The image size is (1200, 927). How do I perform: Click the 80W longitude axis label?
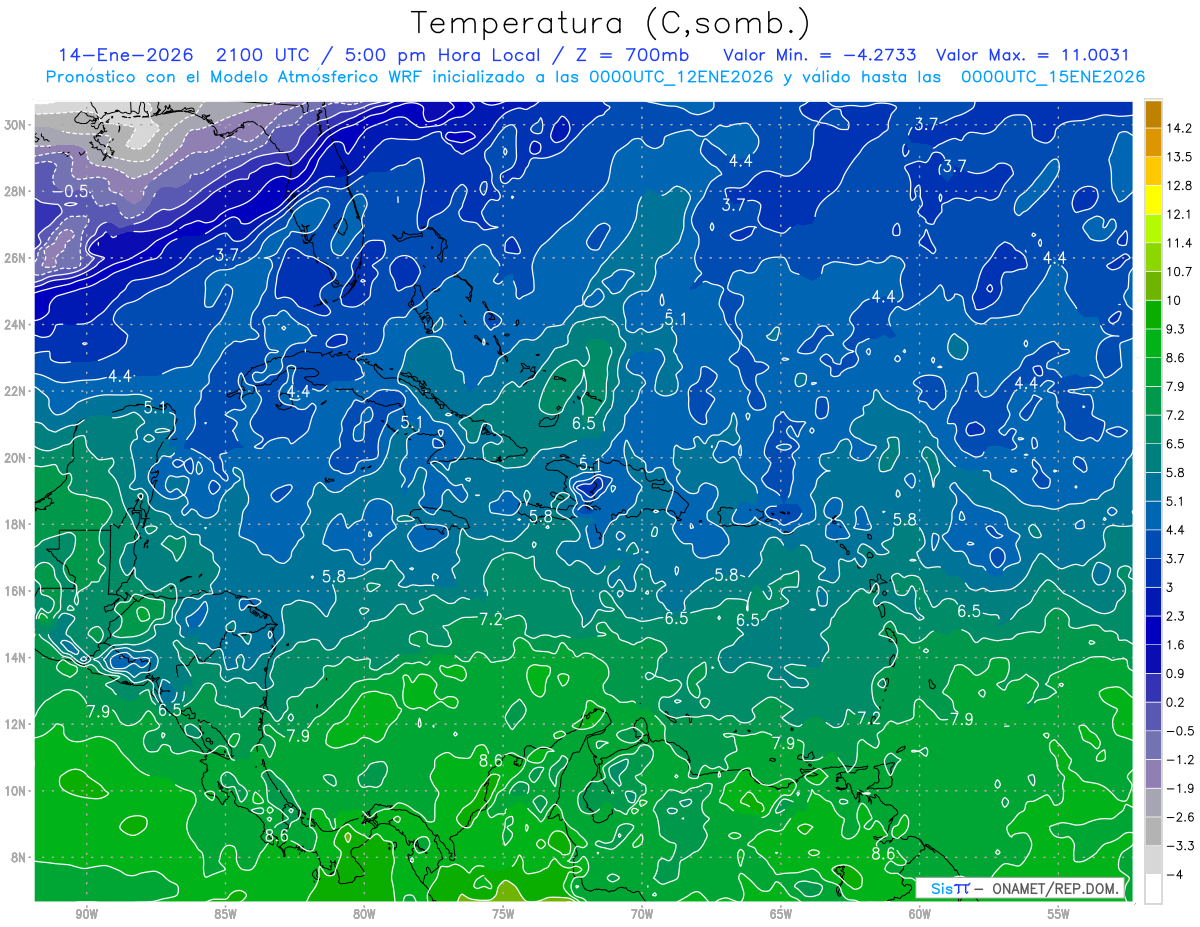click(364, 915)
